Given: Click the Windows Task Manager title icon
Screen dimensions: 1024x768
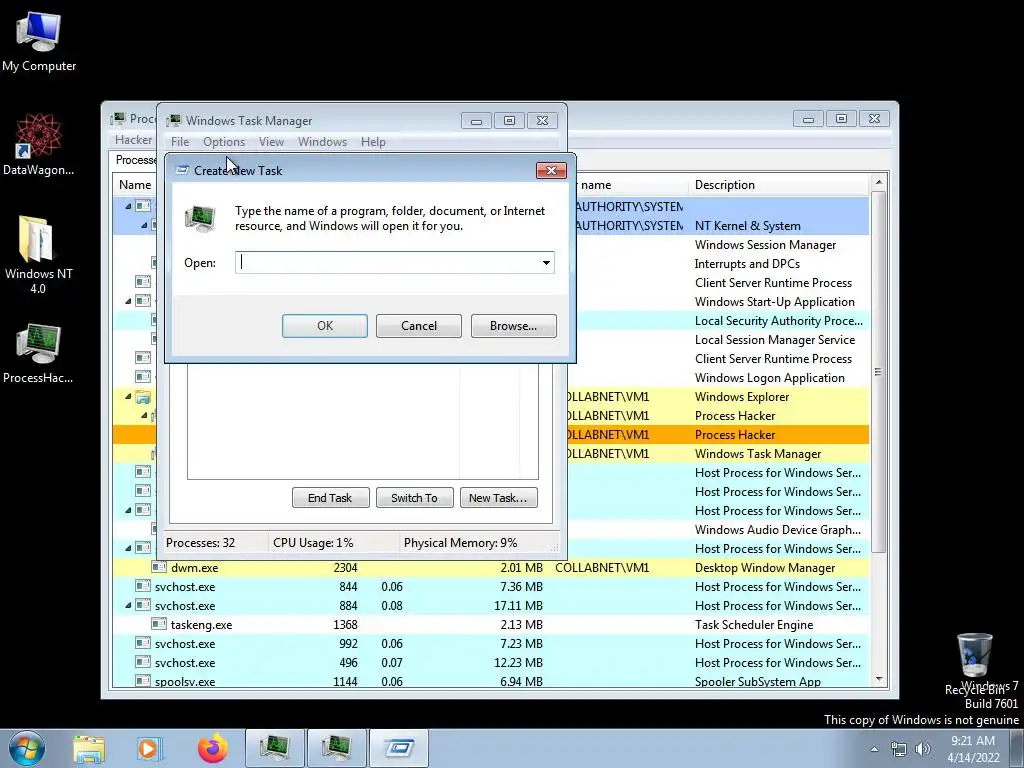Looking at the screenshot, I should 174,121.
